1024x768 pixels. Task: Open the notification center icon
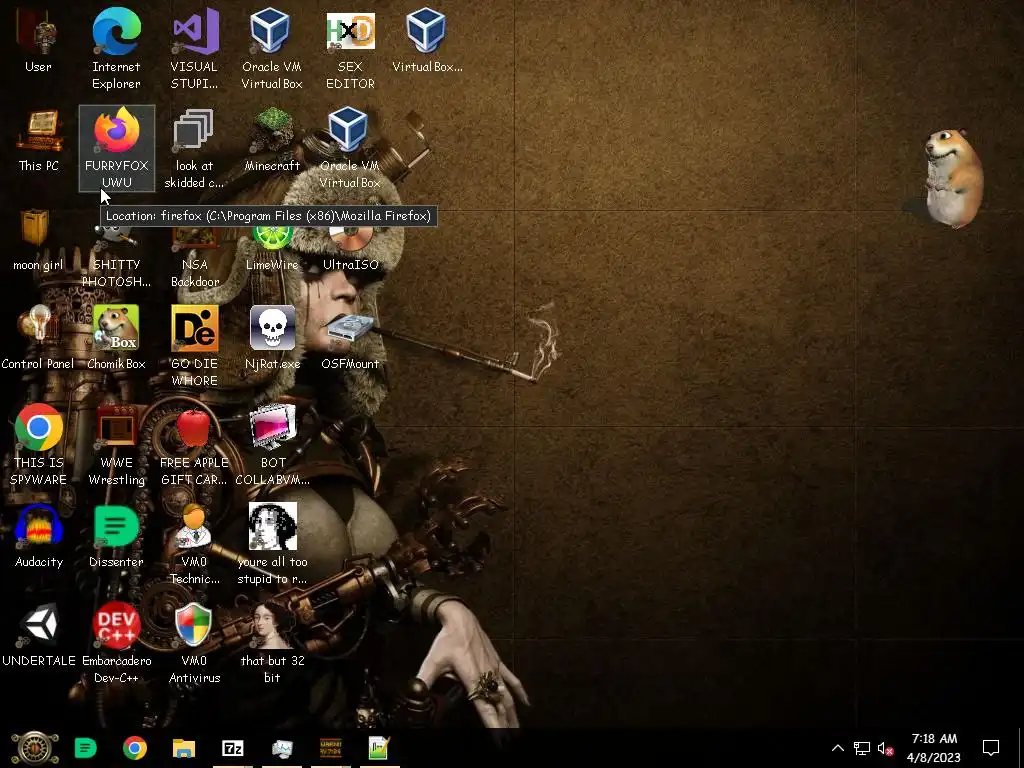[x=991, y=748]
